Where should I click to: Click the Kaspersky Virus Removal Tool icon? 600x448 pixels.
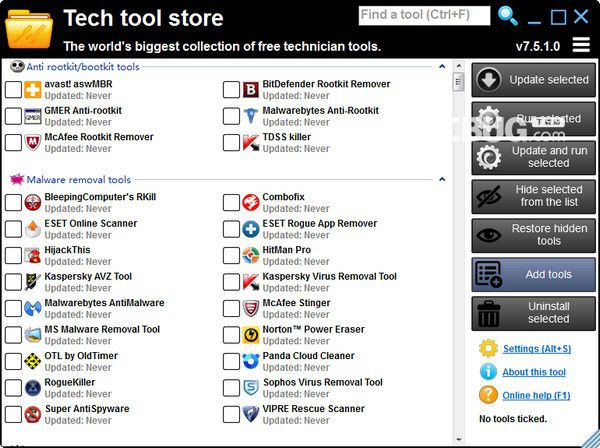(251, 282)
